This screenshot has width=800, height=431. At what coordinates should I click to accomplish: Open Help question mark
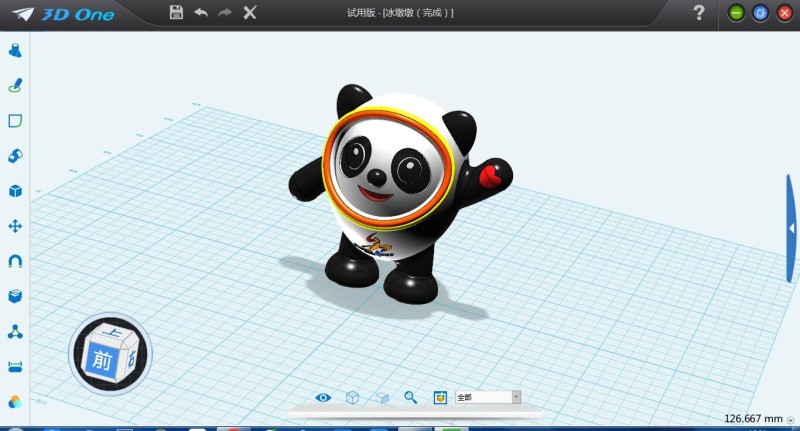tap(698, 12)
